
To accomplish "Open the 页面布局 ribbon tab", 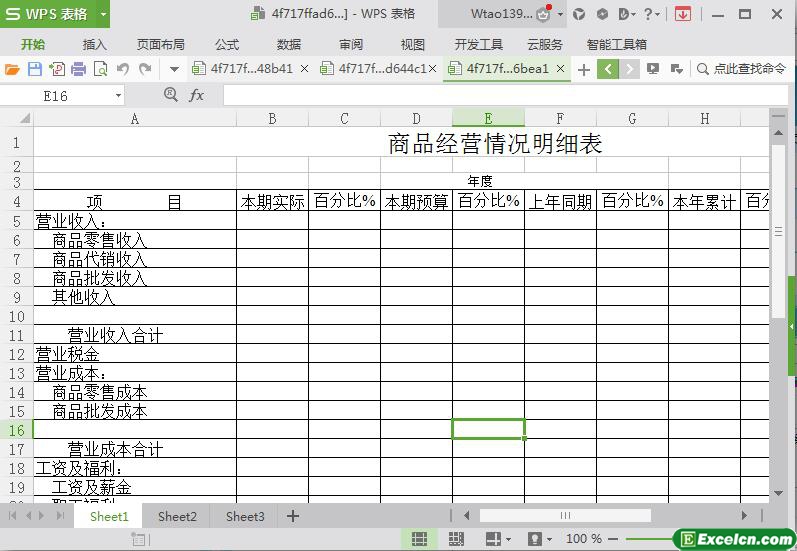I will (x=161, y=45).
